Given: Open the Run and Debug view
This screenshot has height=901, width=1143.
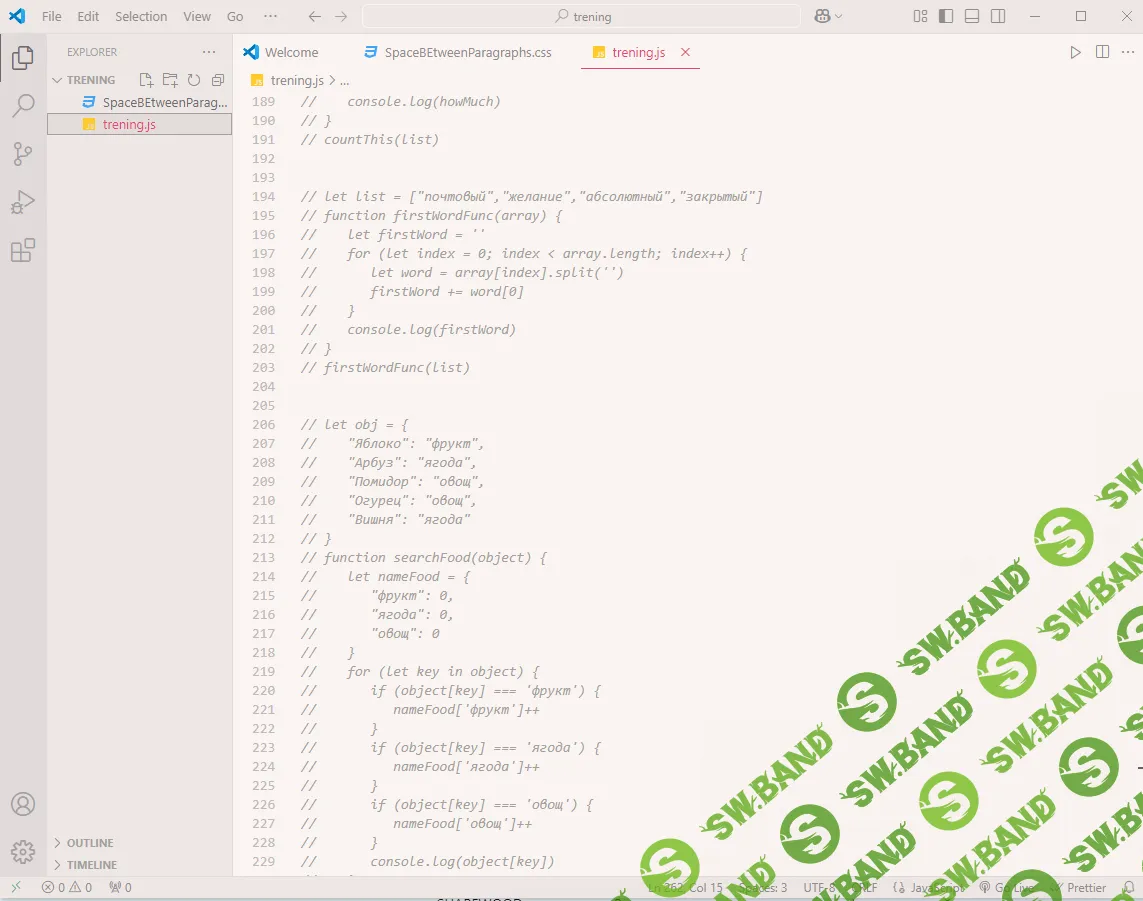Looking at the screenshot, I should tap(22, 202).
